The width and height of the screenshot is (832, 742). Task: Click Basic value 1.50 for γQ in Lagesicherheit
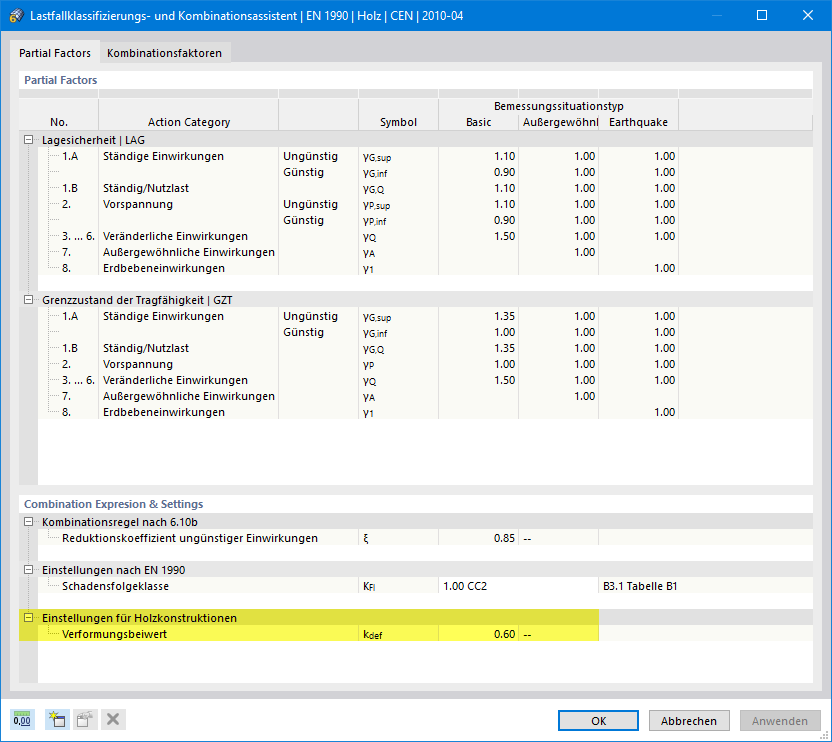[478, 236]
